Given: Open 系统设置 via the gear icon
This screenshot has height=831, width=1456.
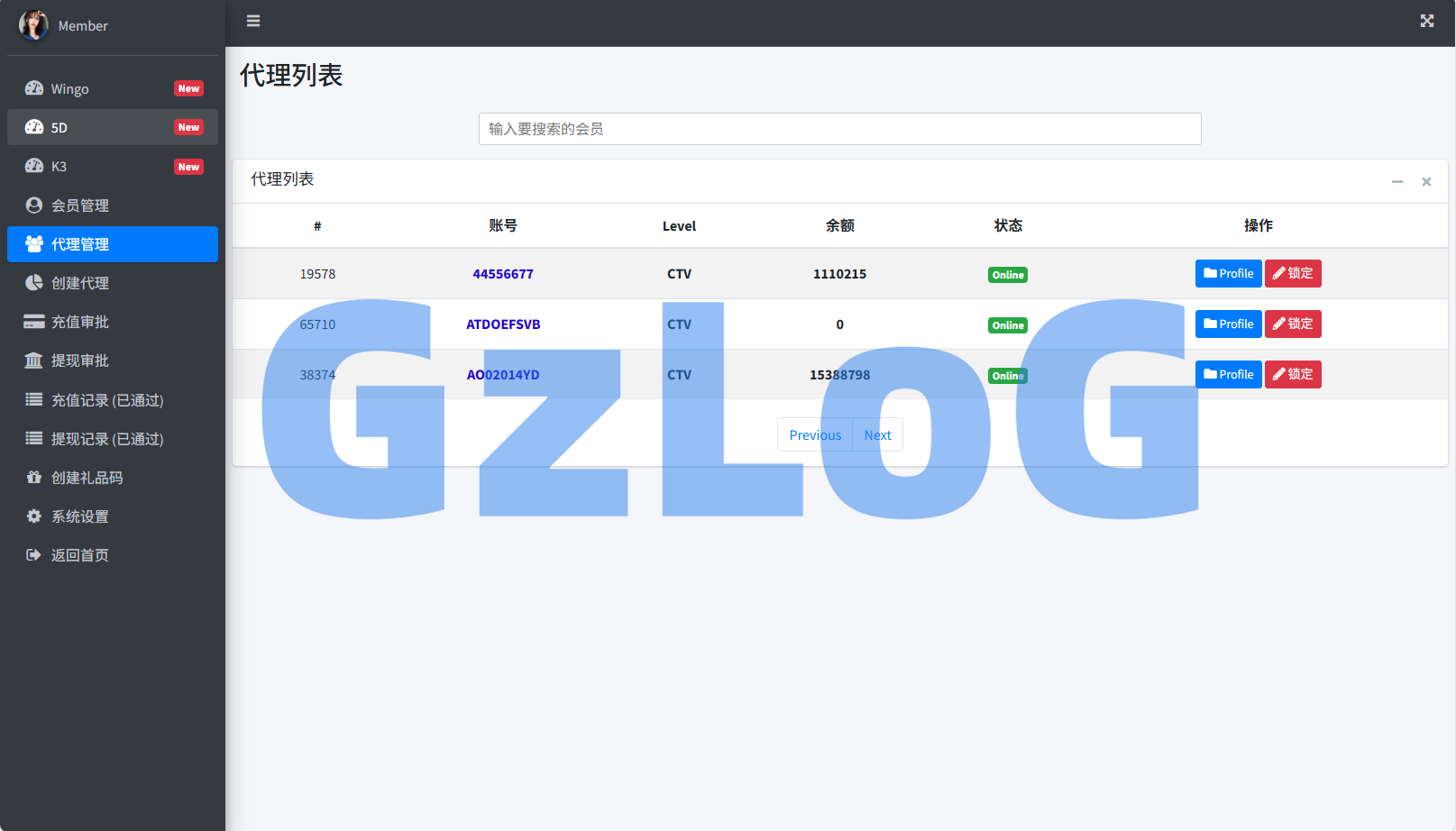Looking at the screenshot, I should [x=33, y=516].
